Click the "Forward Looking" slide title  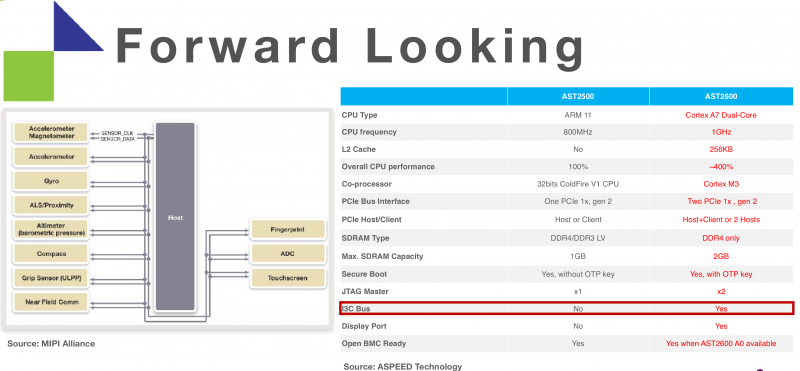pyautogui.click(x=350, y=47)
